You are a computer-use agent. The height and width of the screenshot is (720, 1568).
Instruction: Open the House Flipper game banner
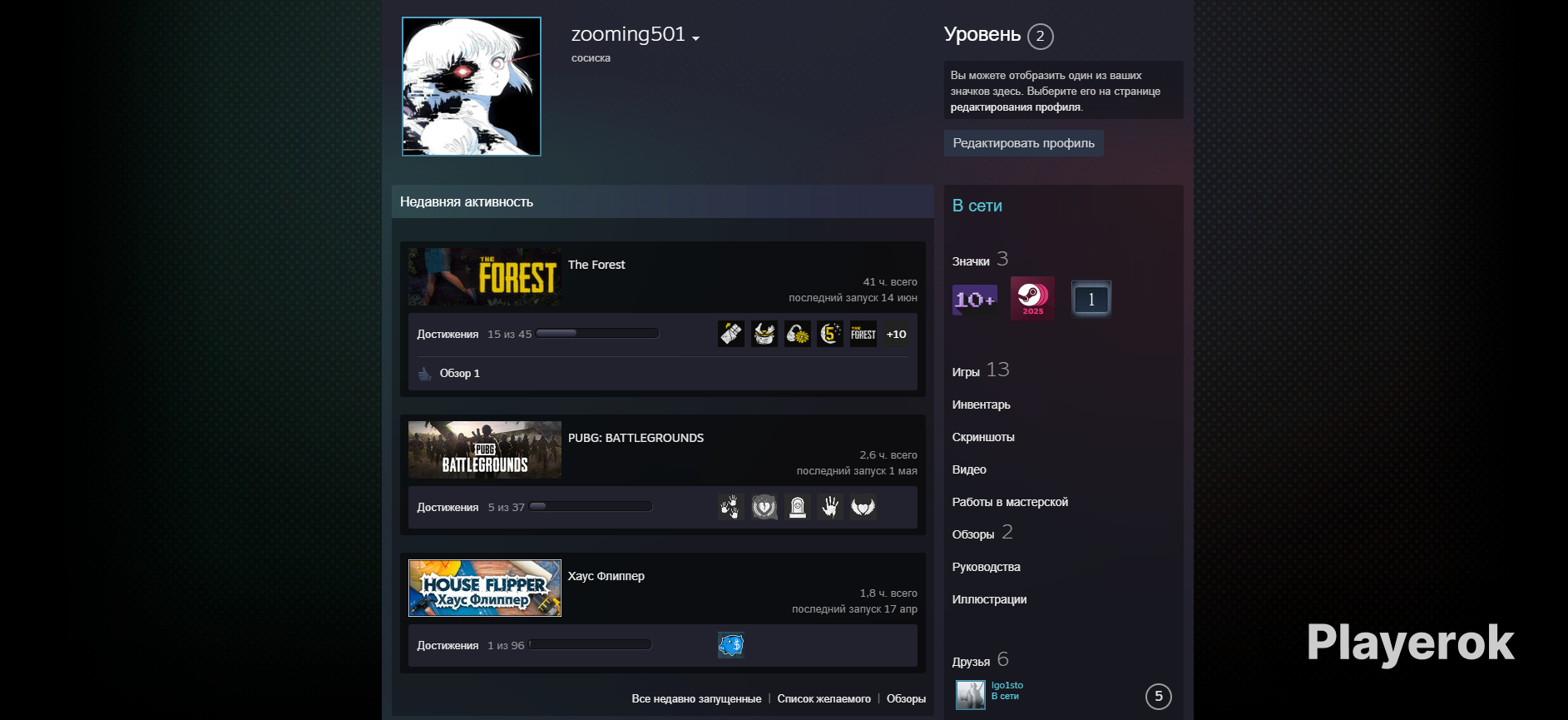[485, 588]
